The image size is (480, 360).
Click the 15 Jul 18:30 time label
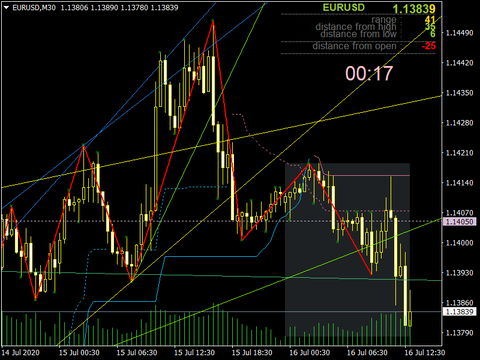(252, 353)
